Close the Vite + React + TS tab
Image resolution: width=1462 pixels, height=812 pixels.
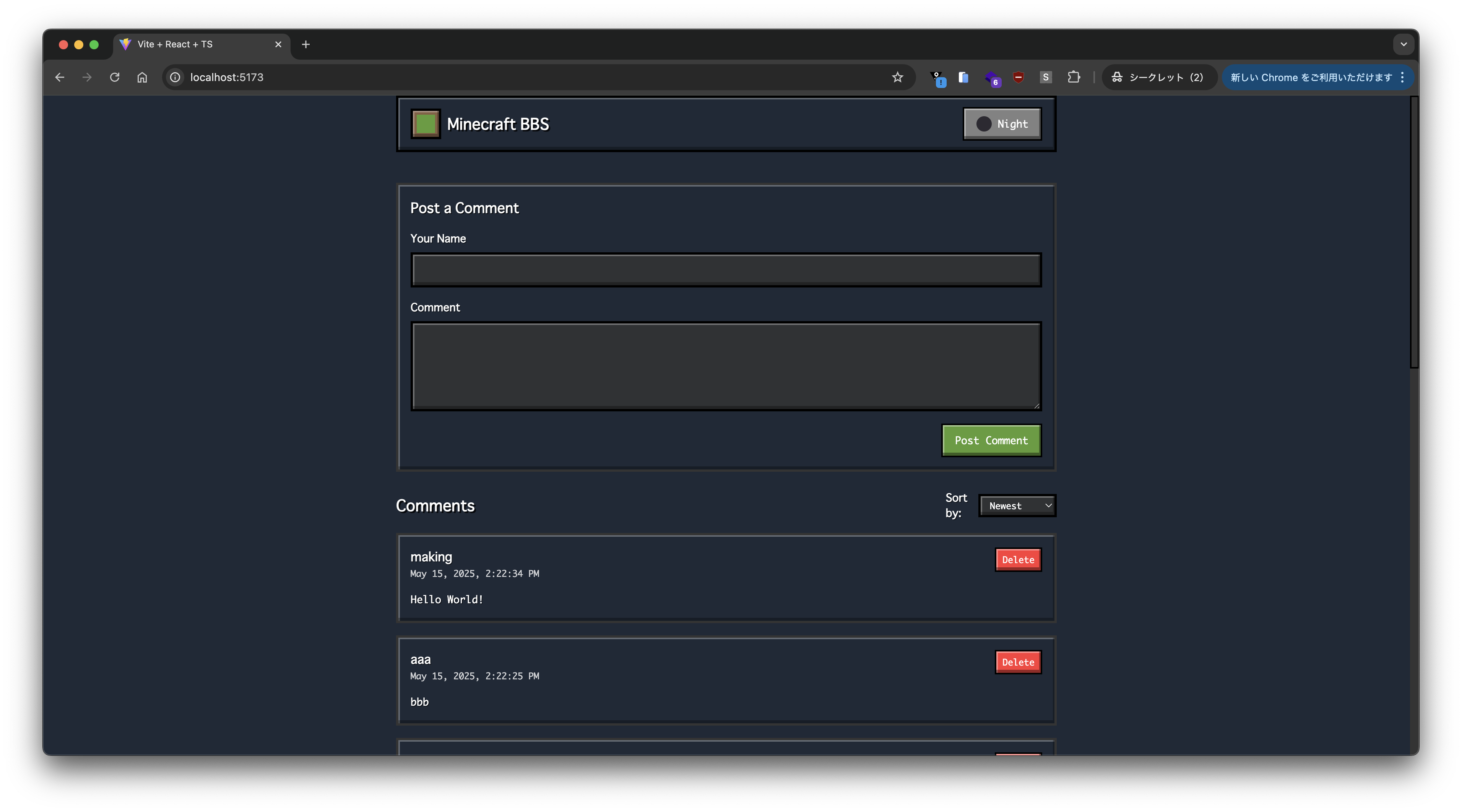278,44
